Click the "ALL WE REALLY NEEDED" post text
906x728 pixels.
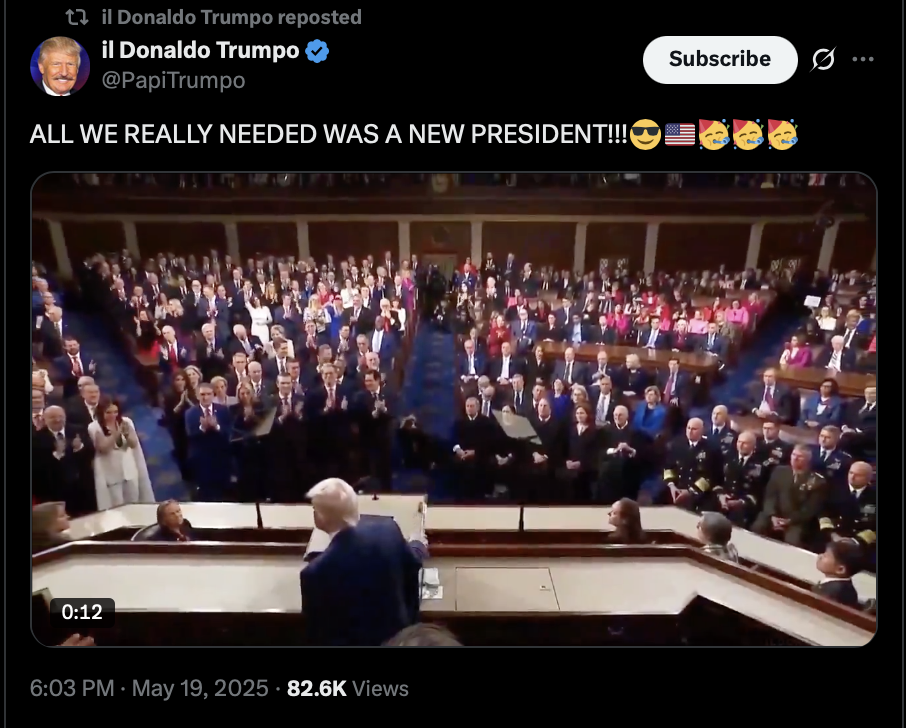328,134
